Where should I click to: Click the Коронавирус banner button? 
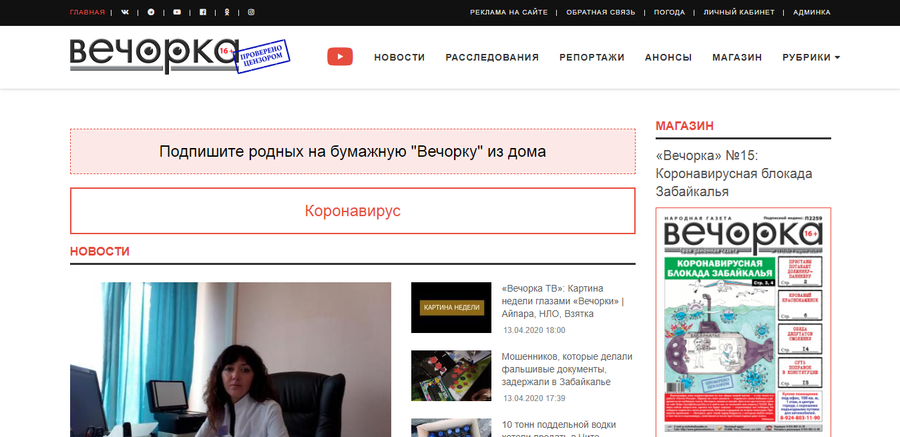click(x=352, y=211)
